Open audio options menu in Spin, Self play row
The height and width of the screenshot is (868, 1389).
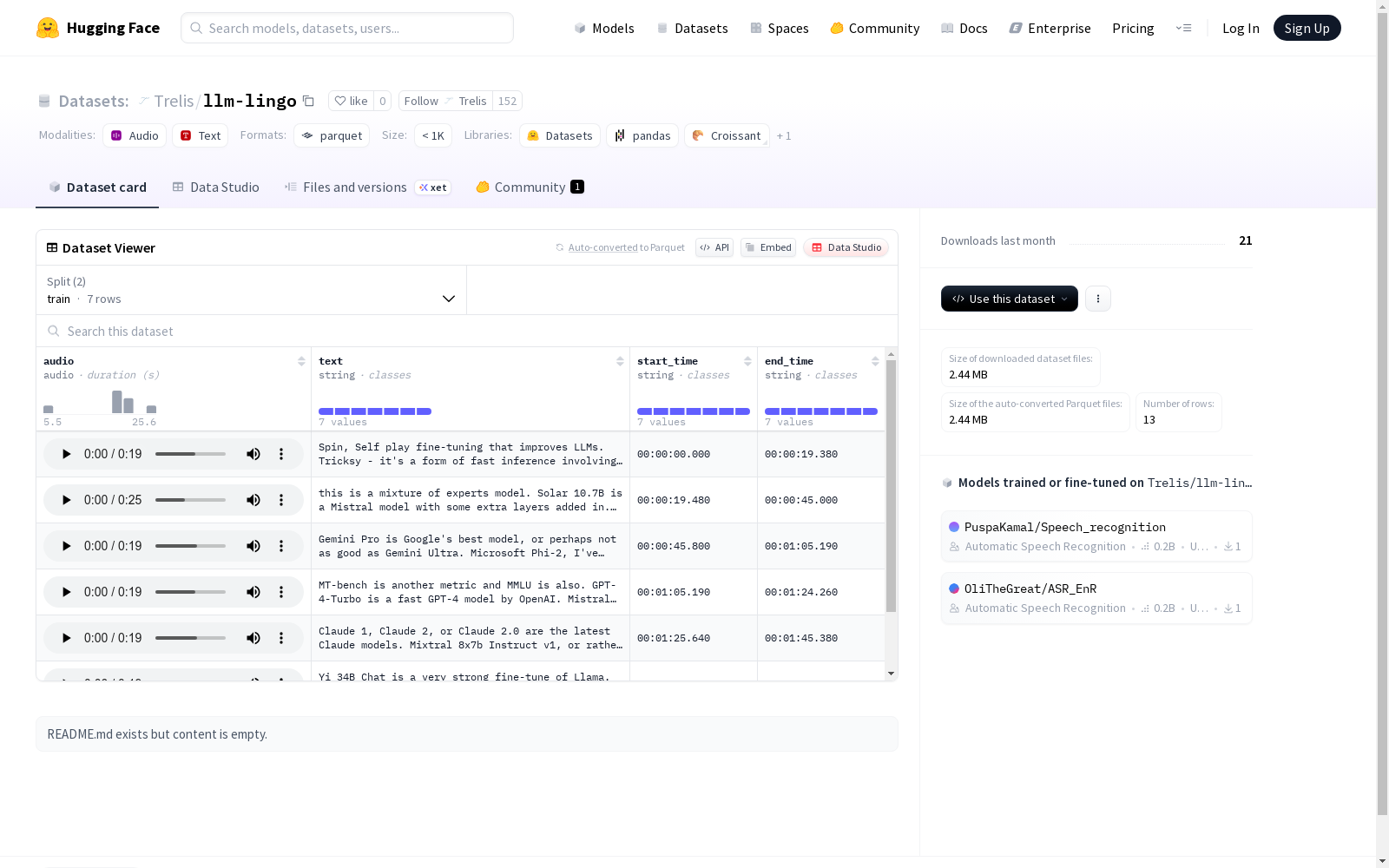[x=281, y=454]
